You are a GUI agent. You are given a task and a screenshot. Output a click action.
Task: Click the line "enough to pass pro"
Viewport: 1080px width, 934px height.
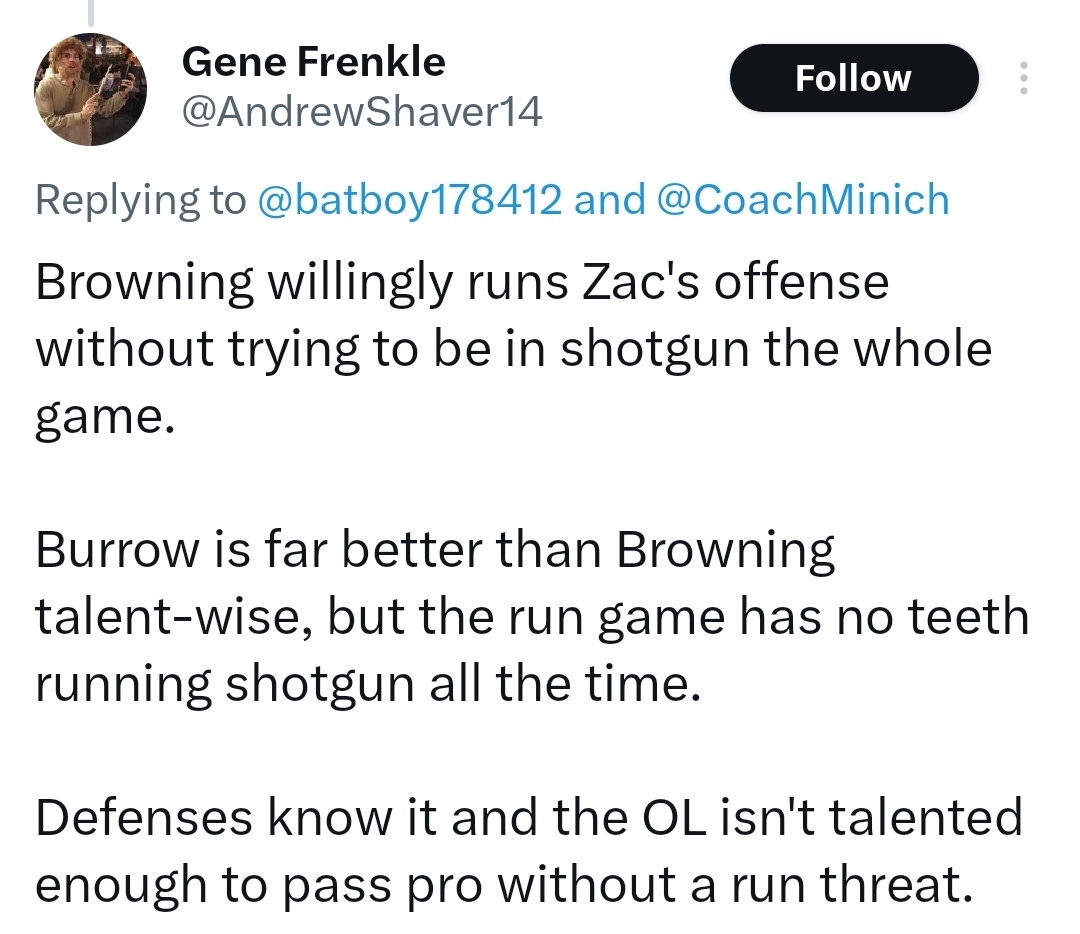[x=504, y=884]
